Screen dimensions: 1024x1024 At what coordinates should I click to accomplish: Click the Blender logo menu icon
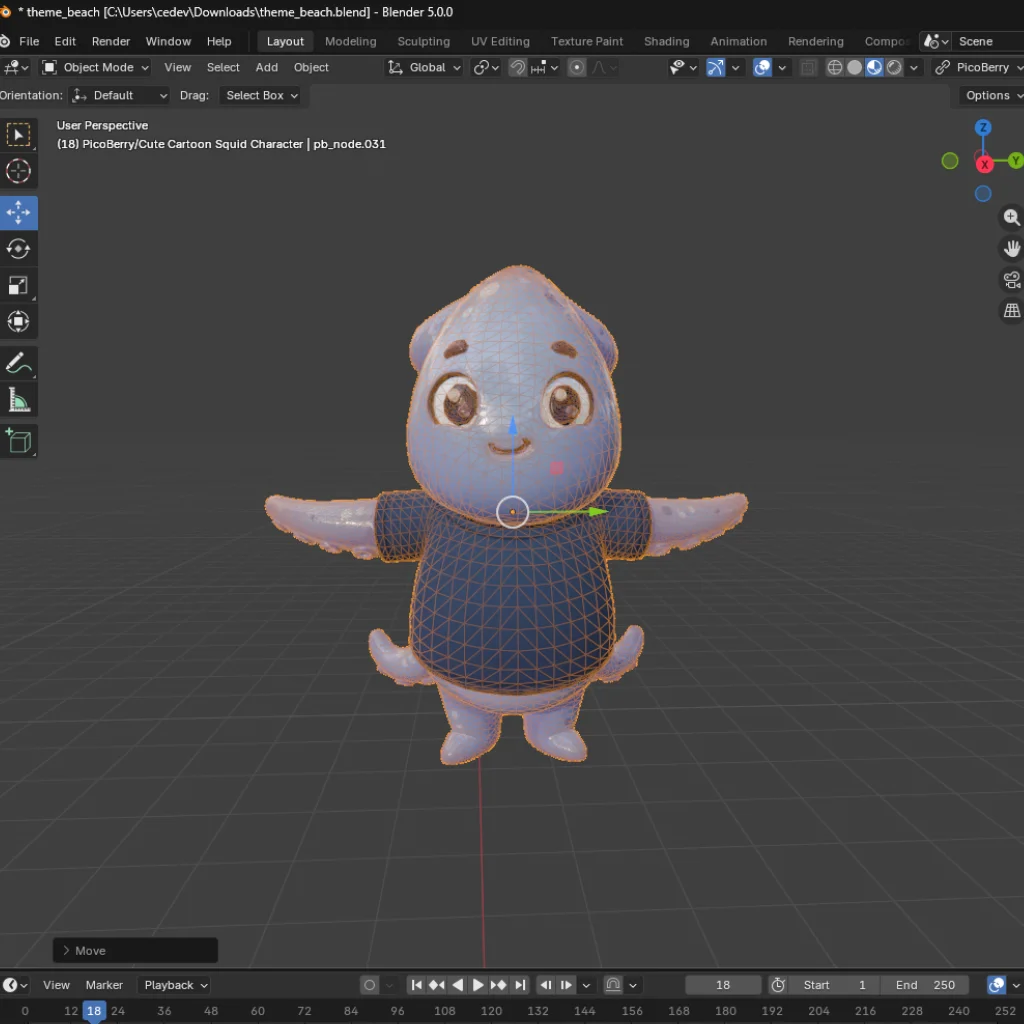coord(5,41)
